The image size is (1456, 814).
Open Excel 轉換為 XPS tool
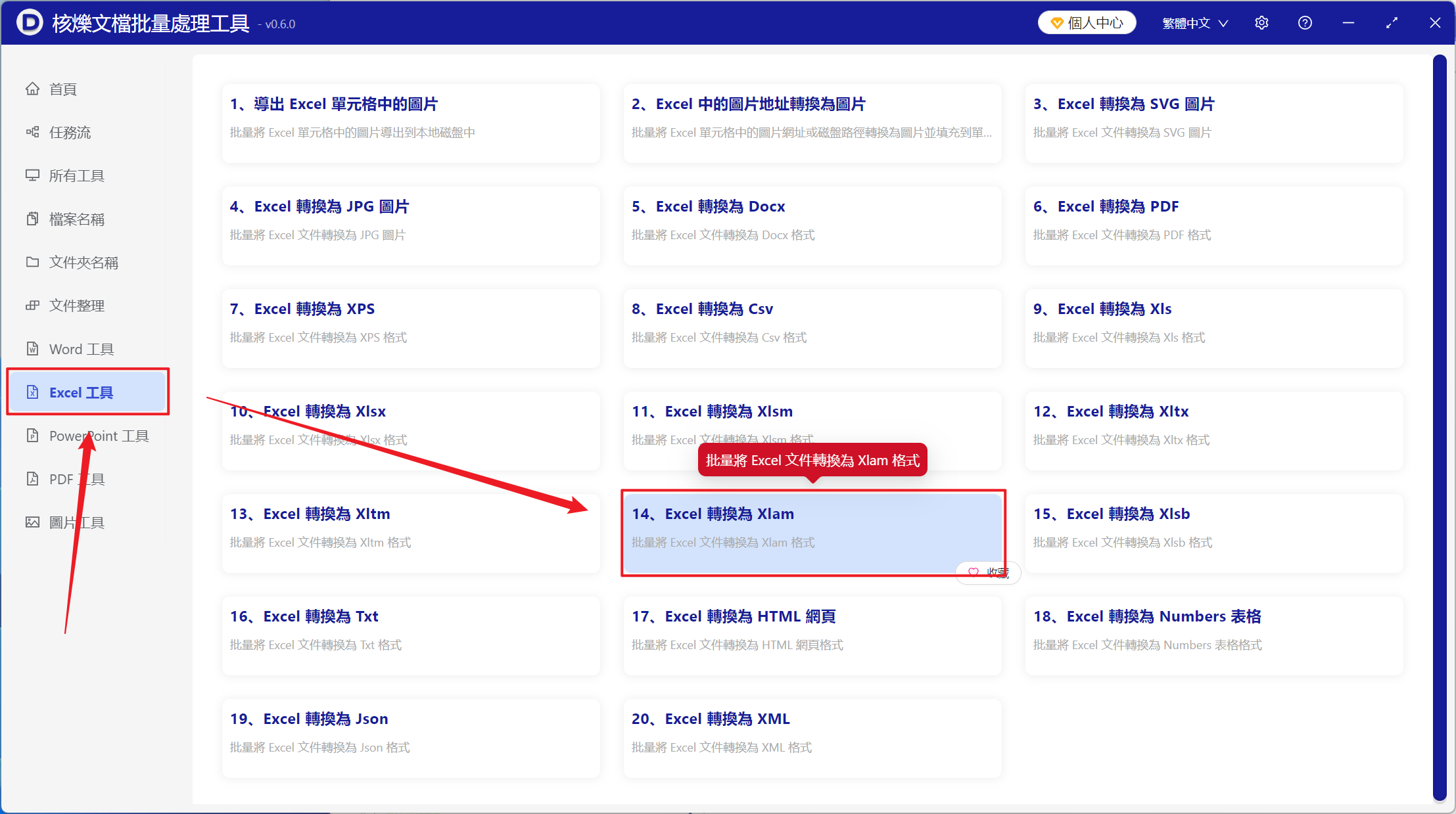pyautogui.click(x=411, y=328)
